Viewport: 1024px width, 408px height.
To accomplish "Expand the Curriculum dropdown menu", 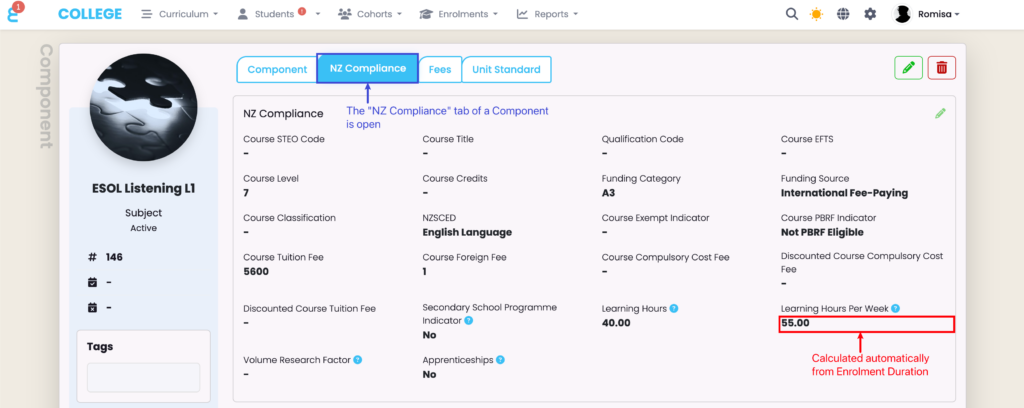I will coord(181,14).
